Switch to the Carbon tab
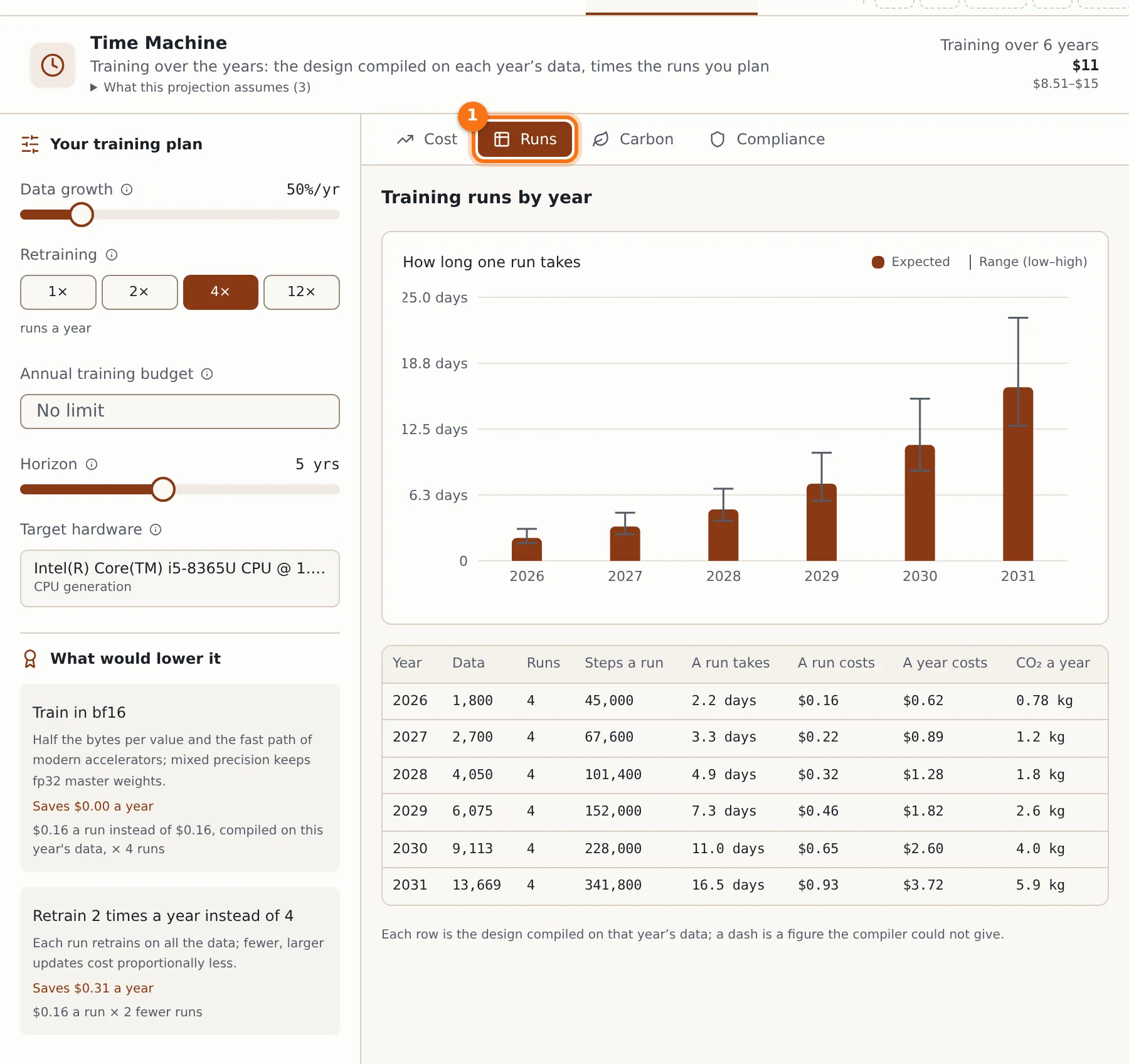Image resolution: width=1129 pixels, height=1064 pixels. [x=633, y=139]
